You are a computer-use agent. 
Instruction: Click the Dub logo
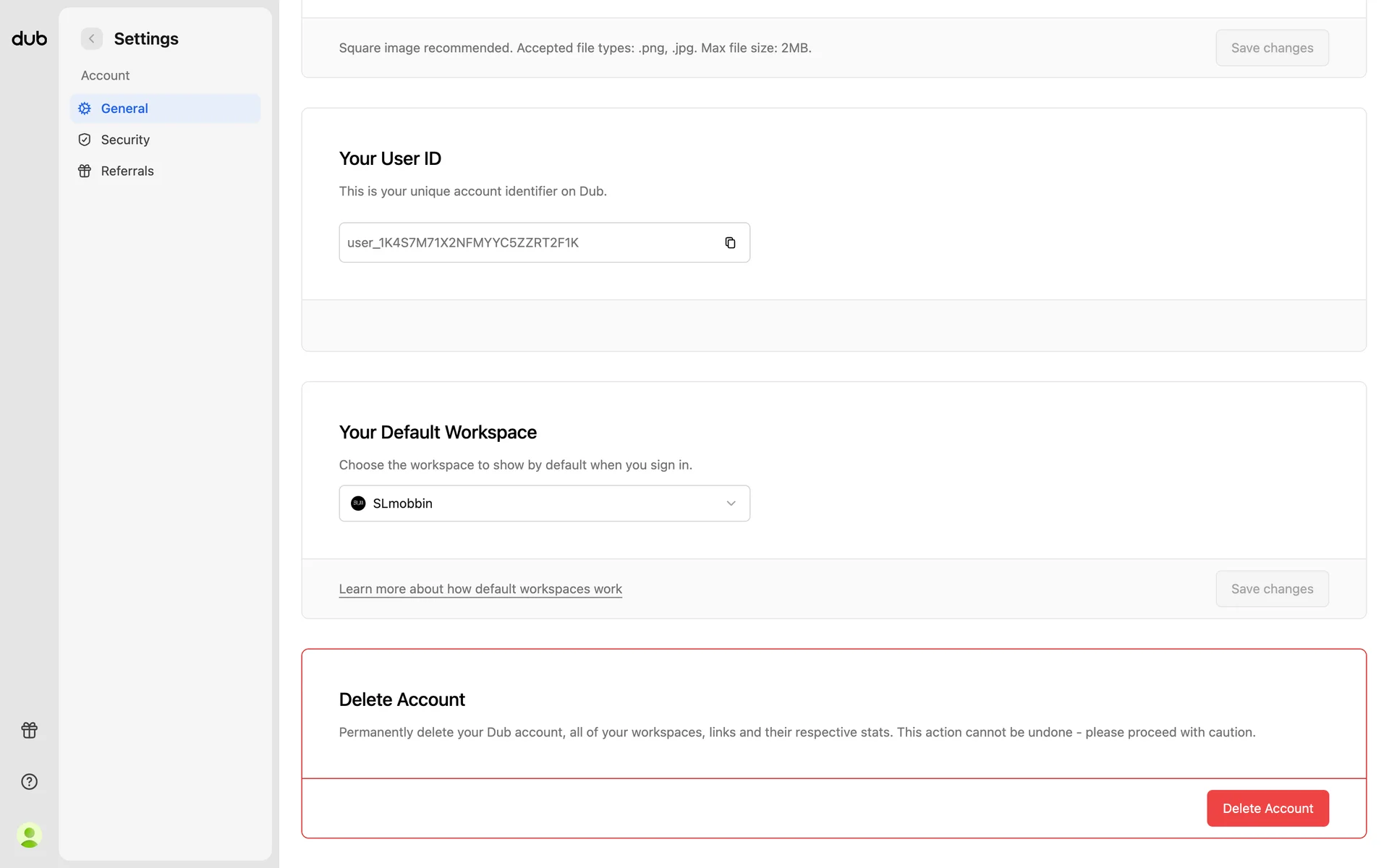pyautogui.click(x=29, y=38)
